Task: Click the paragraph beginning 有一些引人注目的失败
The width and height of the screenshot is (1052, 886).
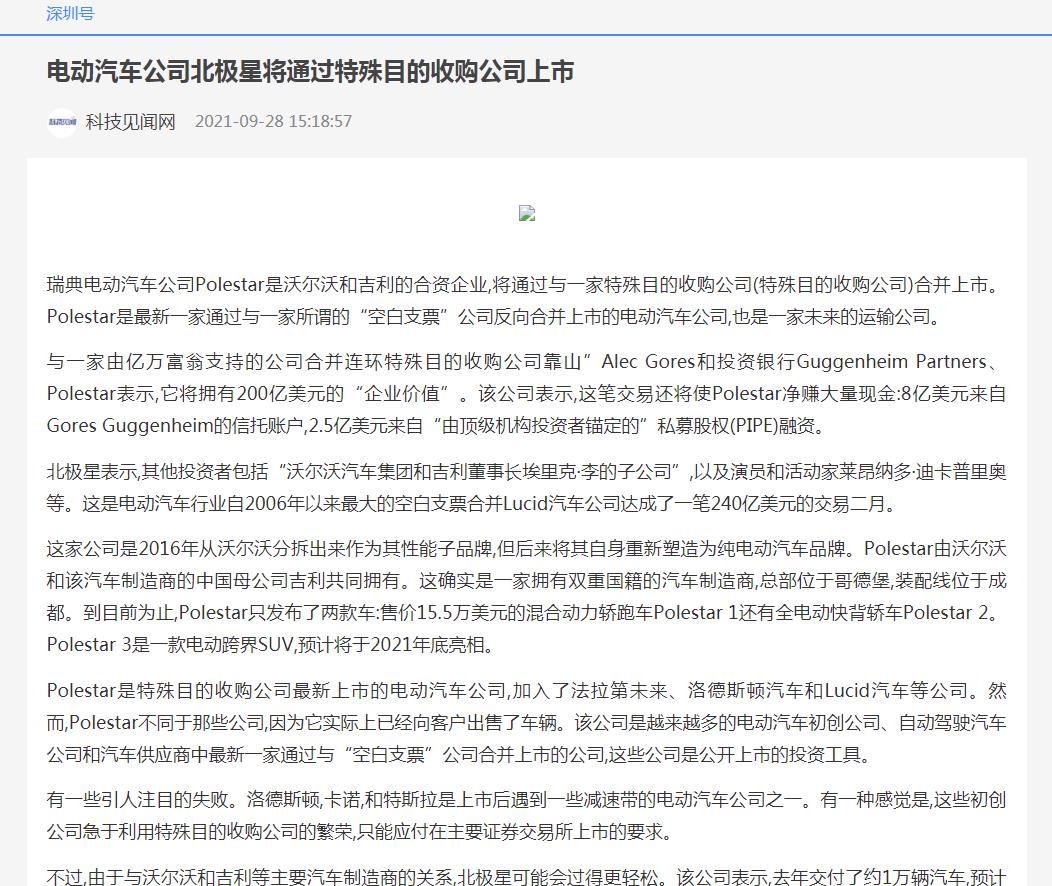Action: [x=526, y=816]
